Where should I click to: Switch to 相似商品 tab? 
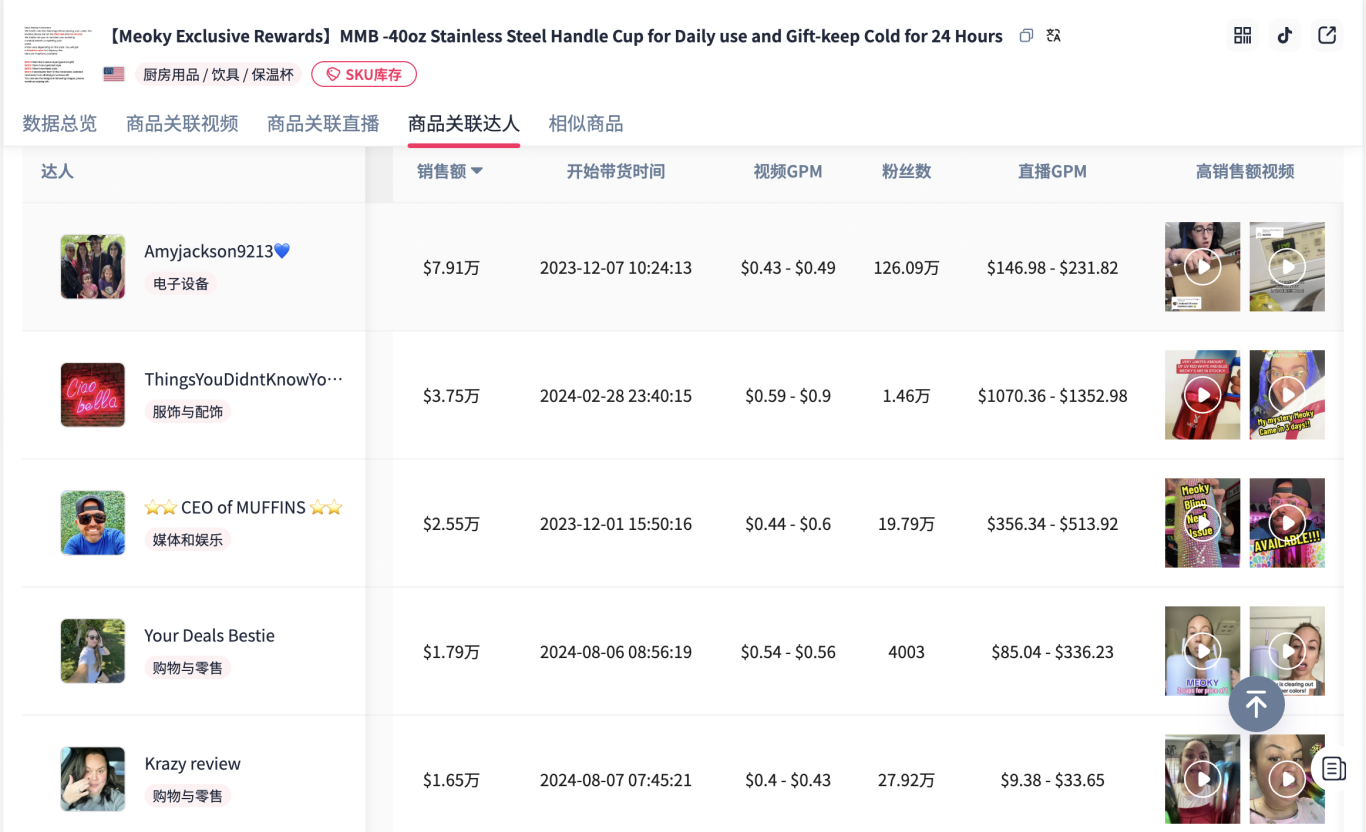(x=586, y=123)
